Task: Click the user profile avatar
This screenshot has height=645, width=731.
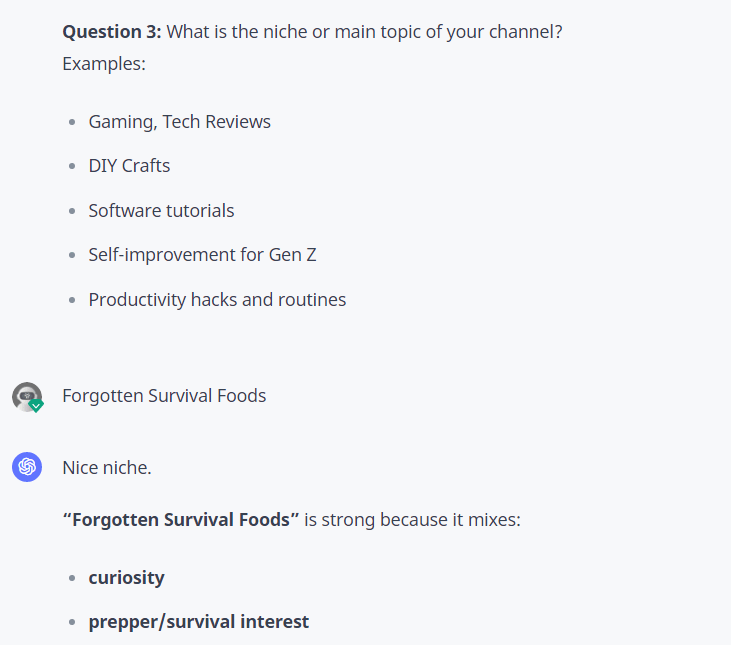Action: pos(26,396)
